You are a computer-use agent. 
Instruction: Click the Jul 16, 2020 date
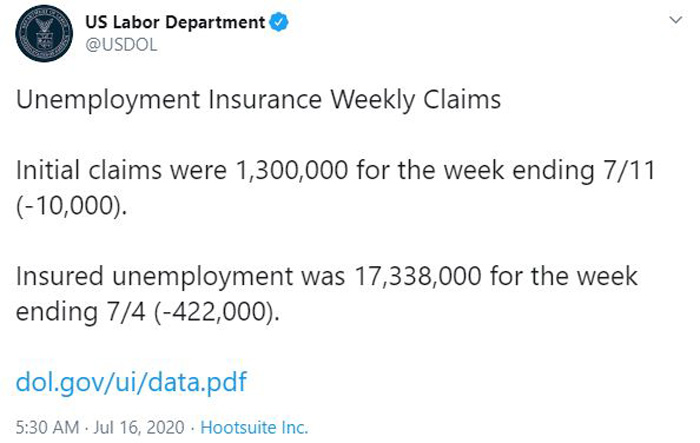click(x=139, y=427)
